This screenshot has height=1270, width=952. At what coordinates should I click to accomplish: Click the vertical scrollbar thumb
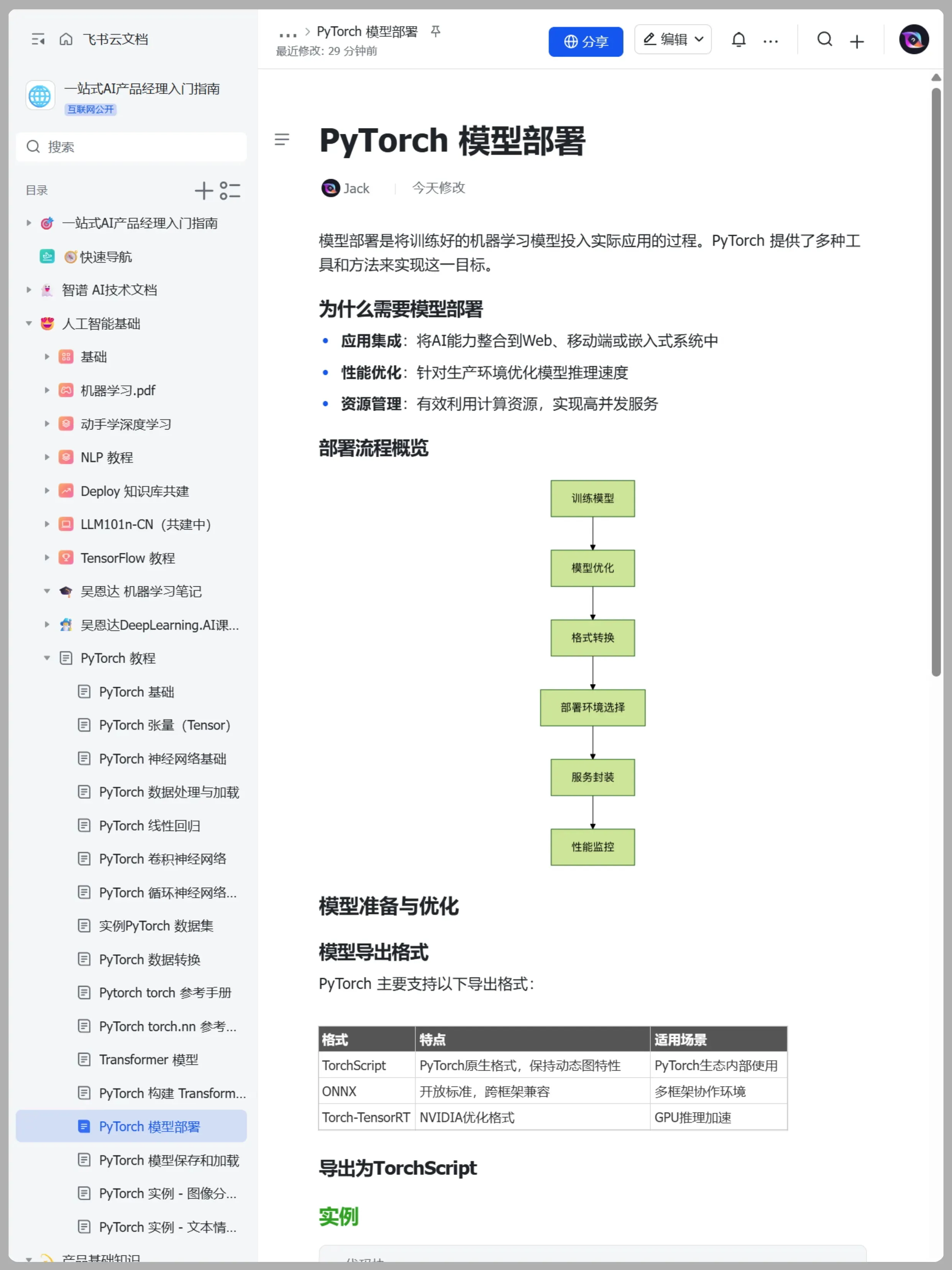pyautogui.click(x=936, y=382)
